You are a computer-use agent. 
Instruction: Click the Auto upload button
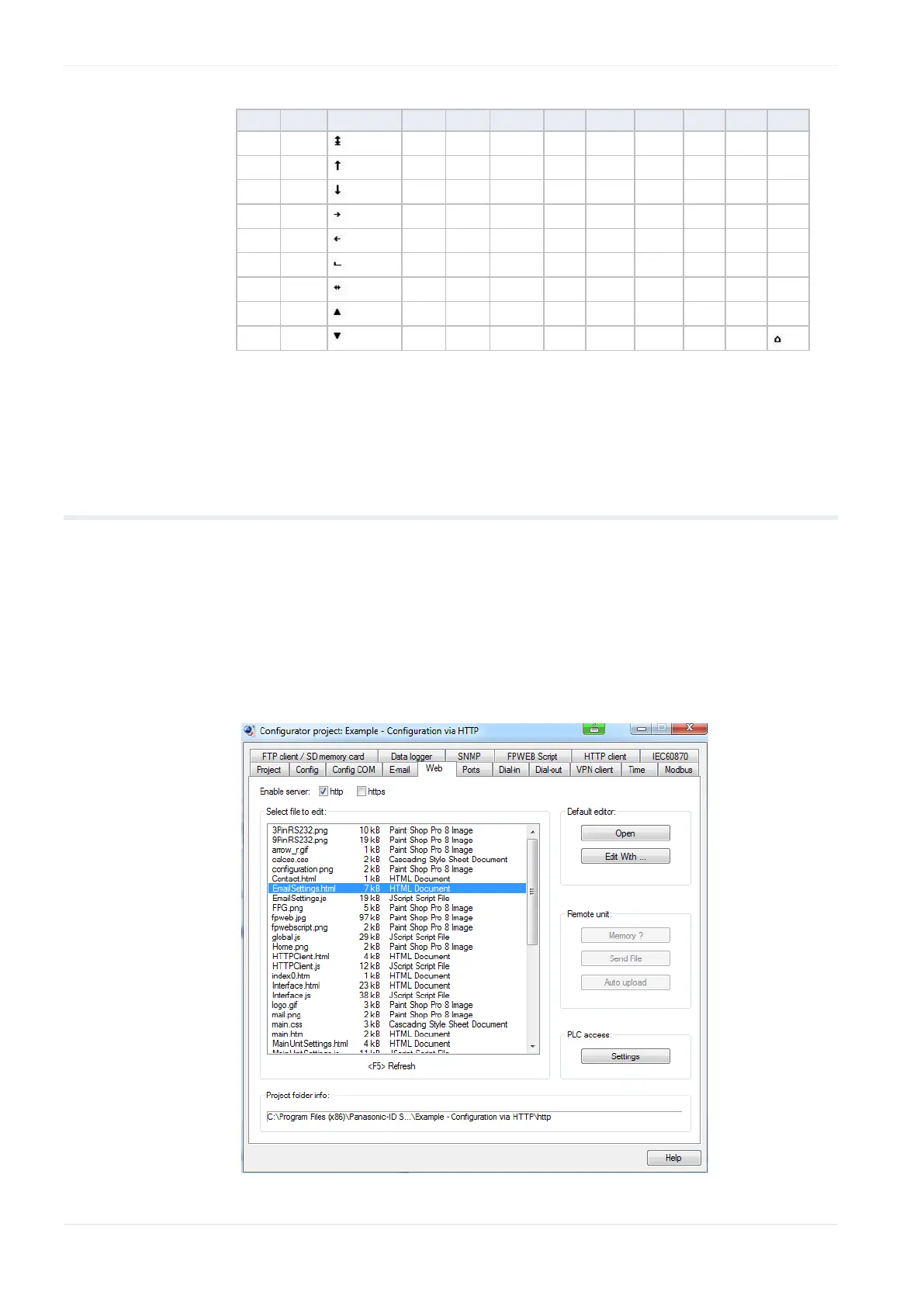pyautogui.click(x=625, y=982)
